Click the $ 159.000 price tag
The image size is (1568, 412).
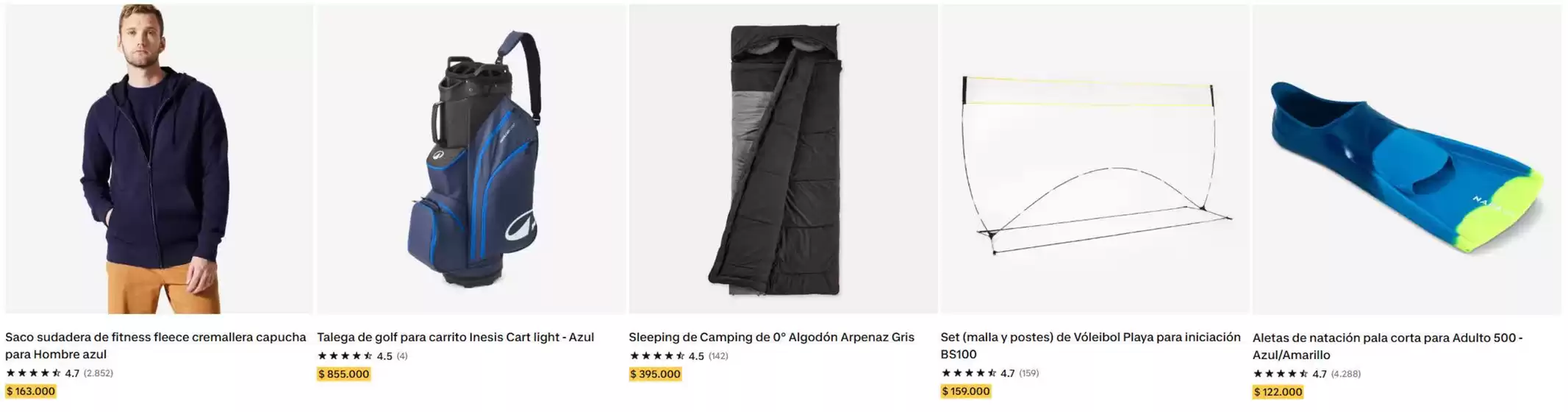point(966,391)
